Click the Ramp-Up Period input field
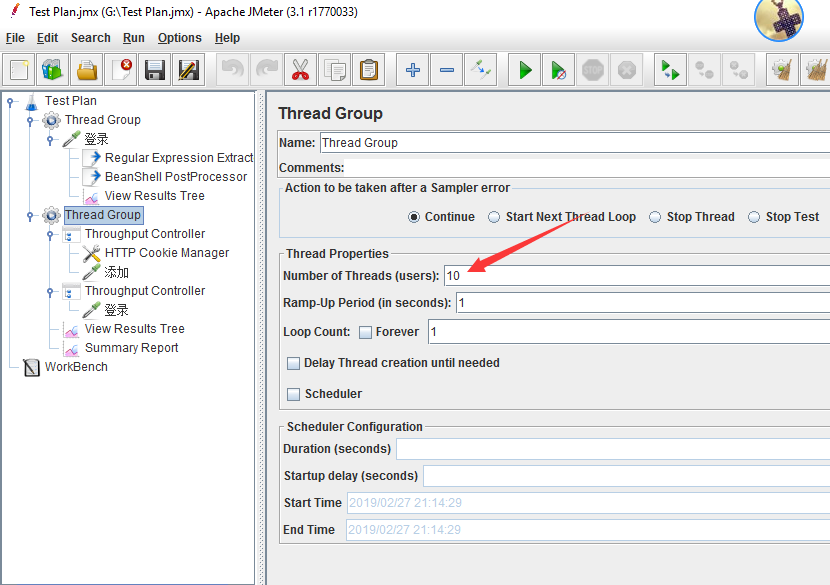This screenshot has width=830, height=585. tap(643, 303)
